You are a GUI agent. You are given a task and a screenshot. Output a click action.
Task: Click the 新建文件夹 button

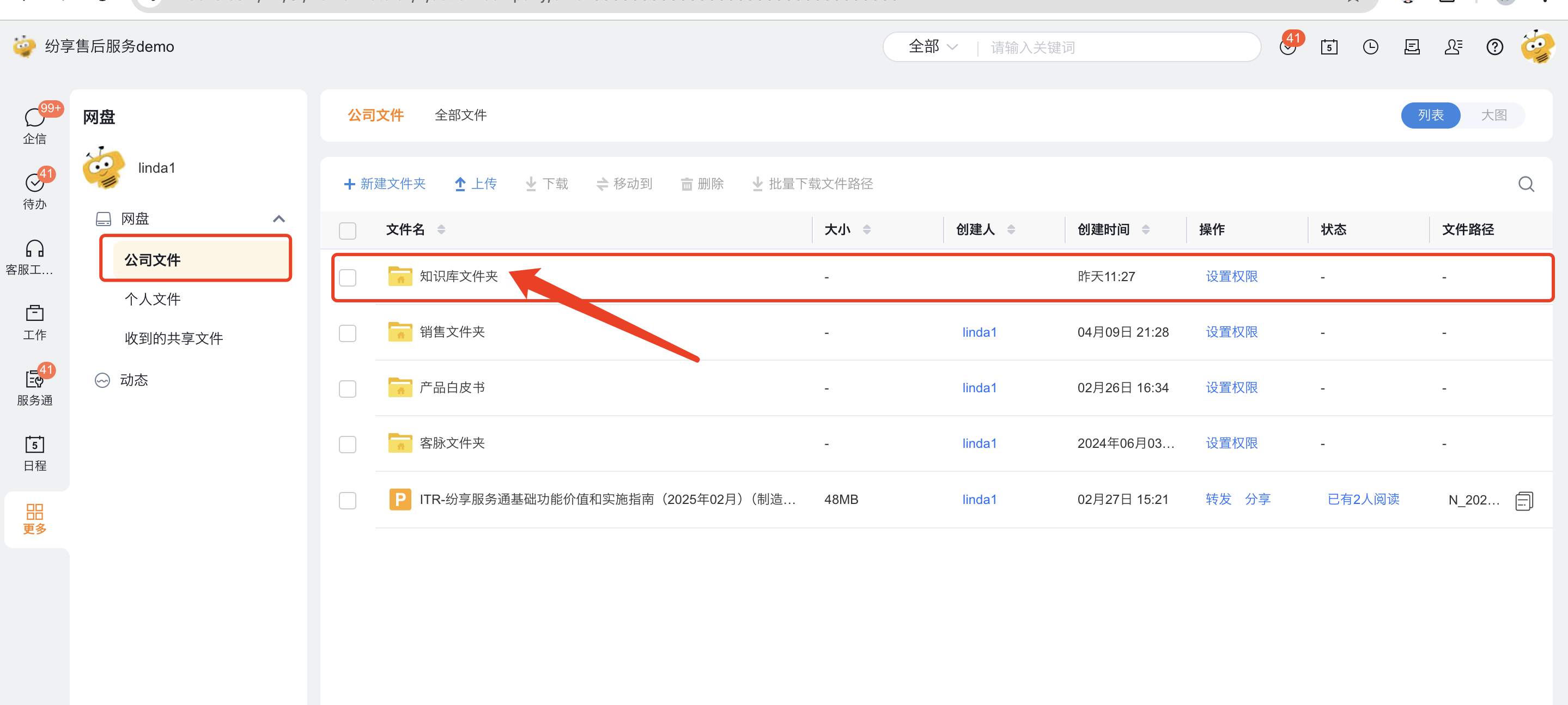pyautogui.click(x=385, y=183)
